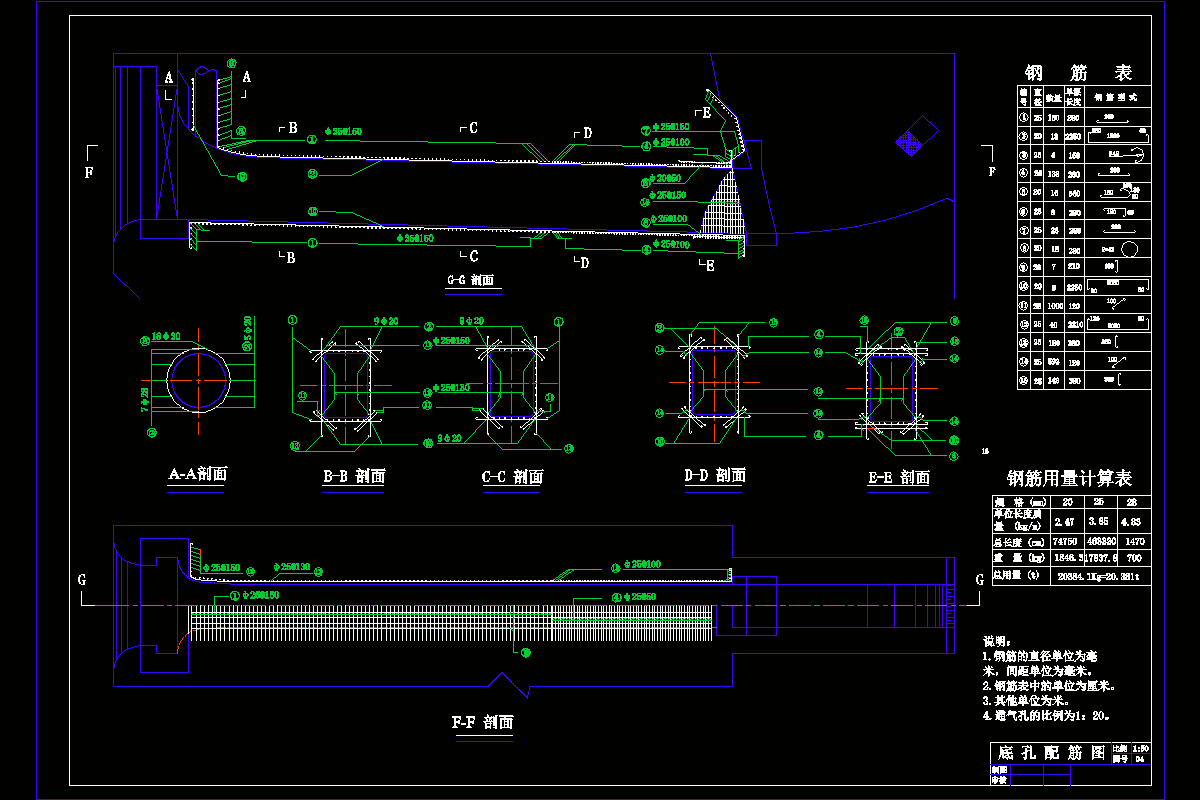This screenshot has width=1200, height=800.
Task: Click the 2.47 unit mass cell
Action: tap(1064, 522)
